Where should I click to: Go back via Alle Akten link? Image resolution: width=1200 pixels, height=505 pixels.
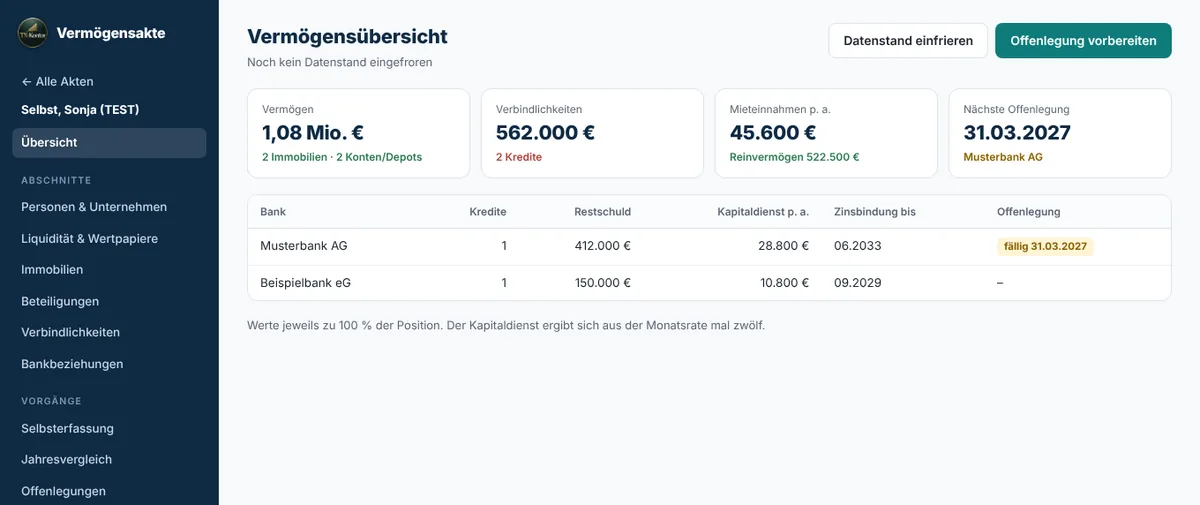click(x=57, y=82)
